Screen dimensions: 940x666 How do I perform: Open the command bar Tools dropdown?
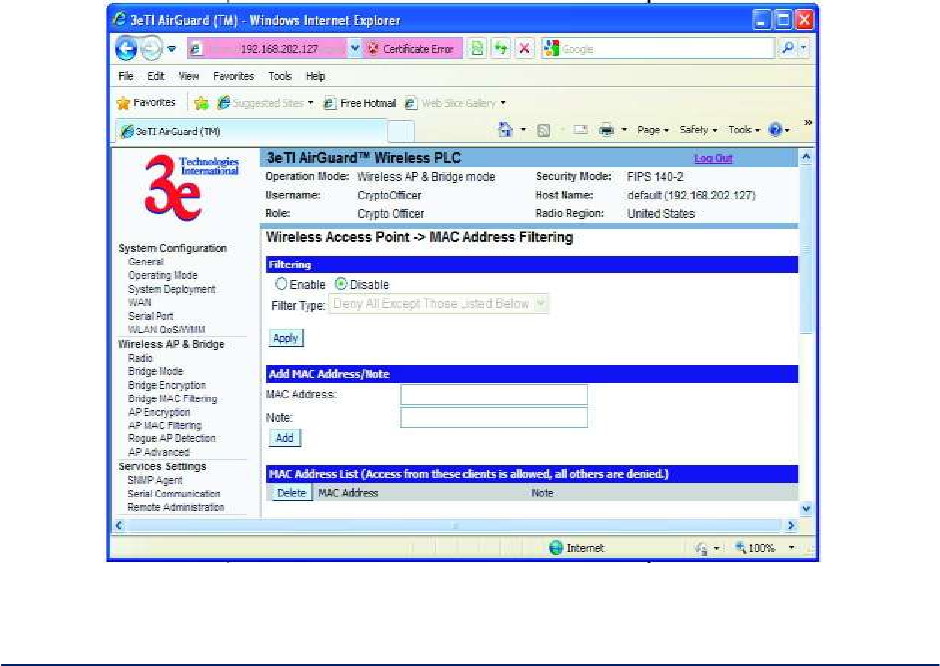(744, 129)
